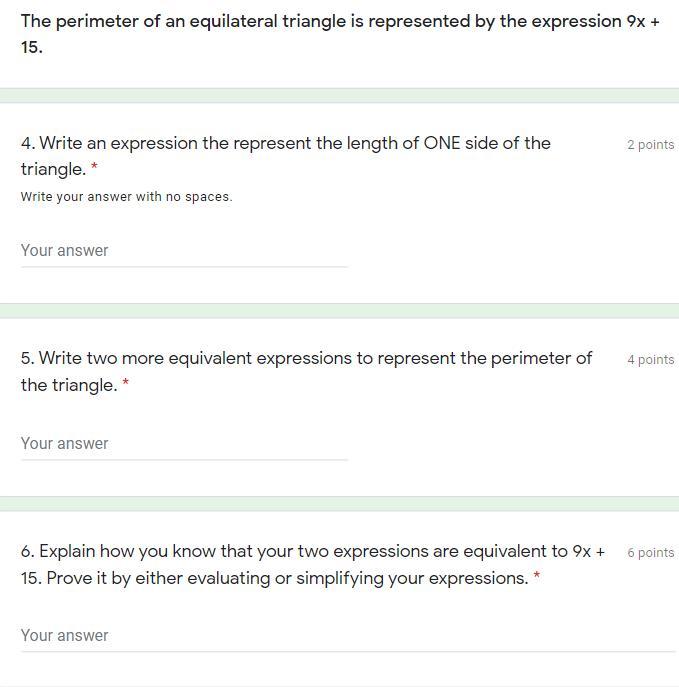
Task: Click the green divider between questions 5 and 6
Action: coord(339,504)
